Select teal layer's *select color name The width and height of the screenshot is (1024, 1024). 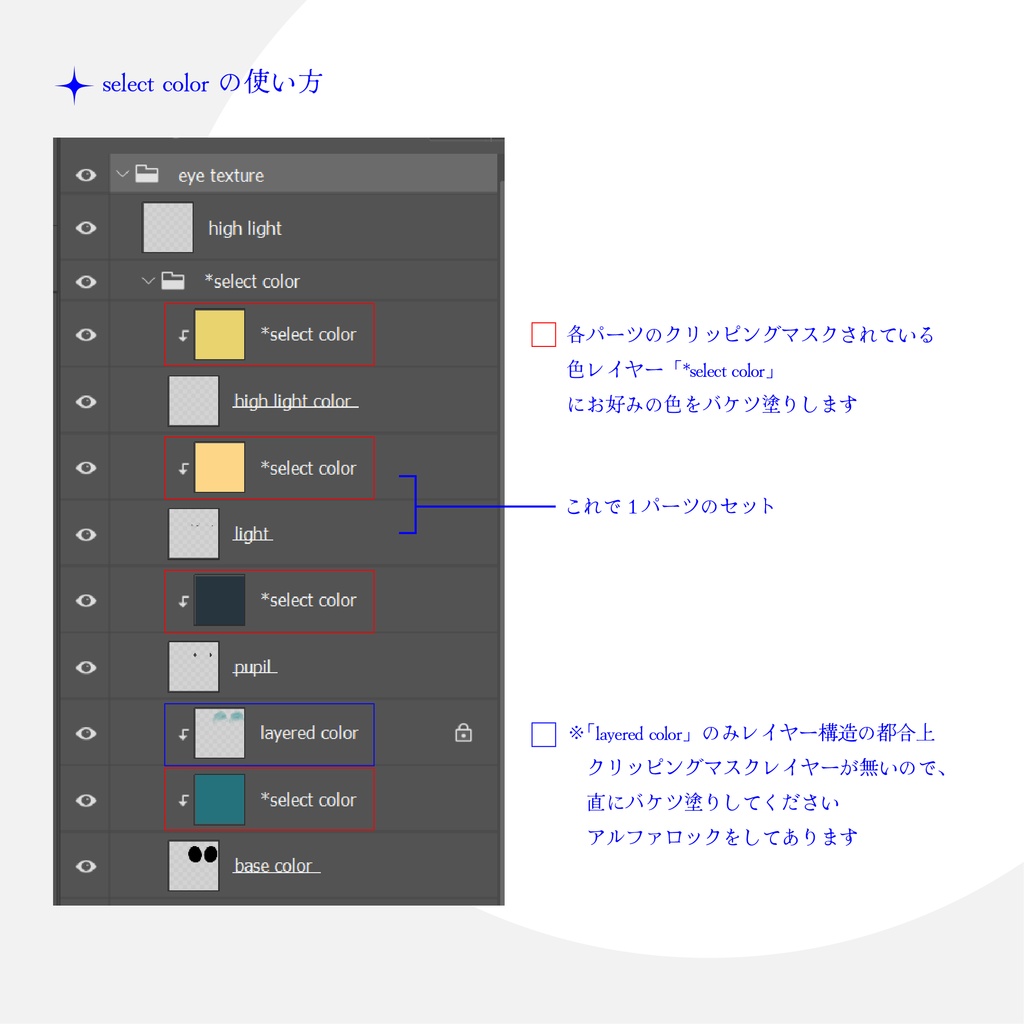coord(308,800)
